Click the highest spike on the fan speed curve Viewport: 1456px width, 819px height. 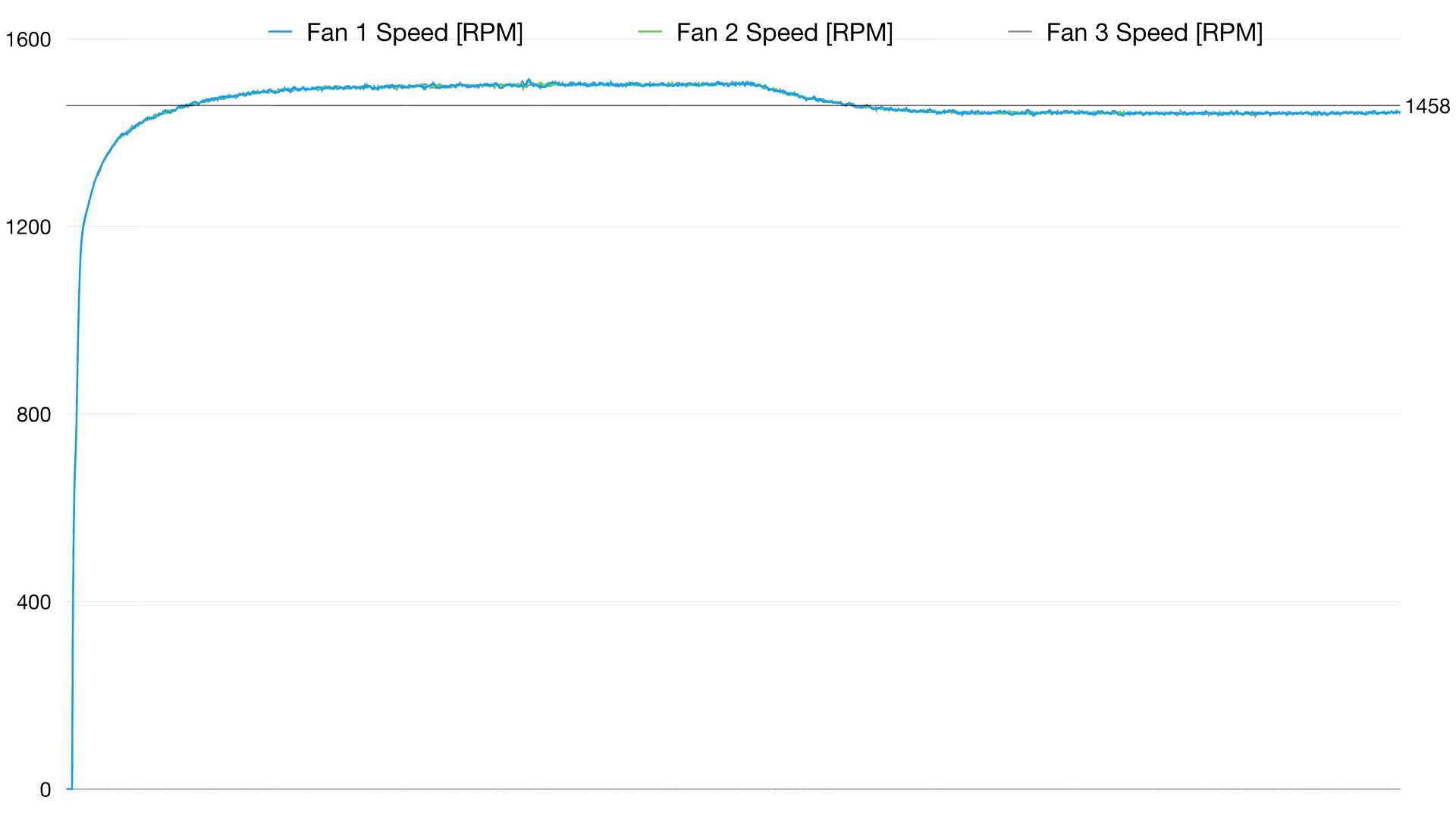point(529,80)
